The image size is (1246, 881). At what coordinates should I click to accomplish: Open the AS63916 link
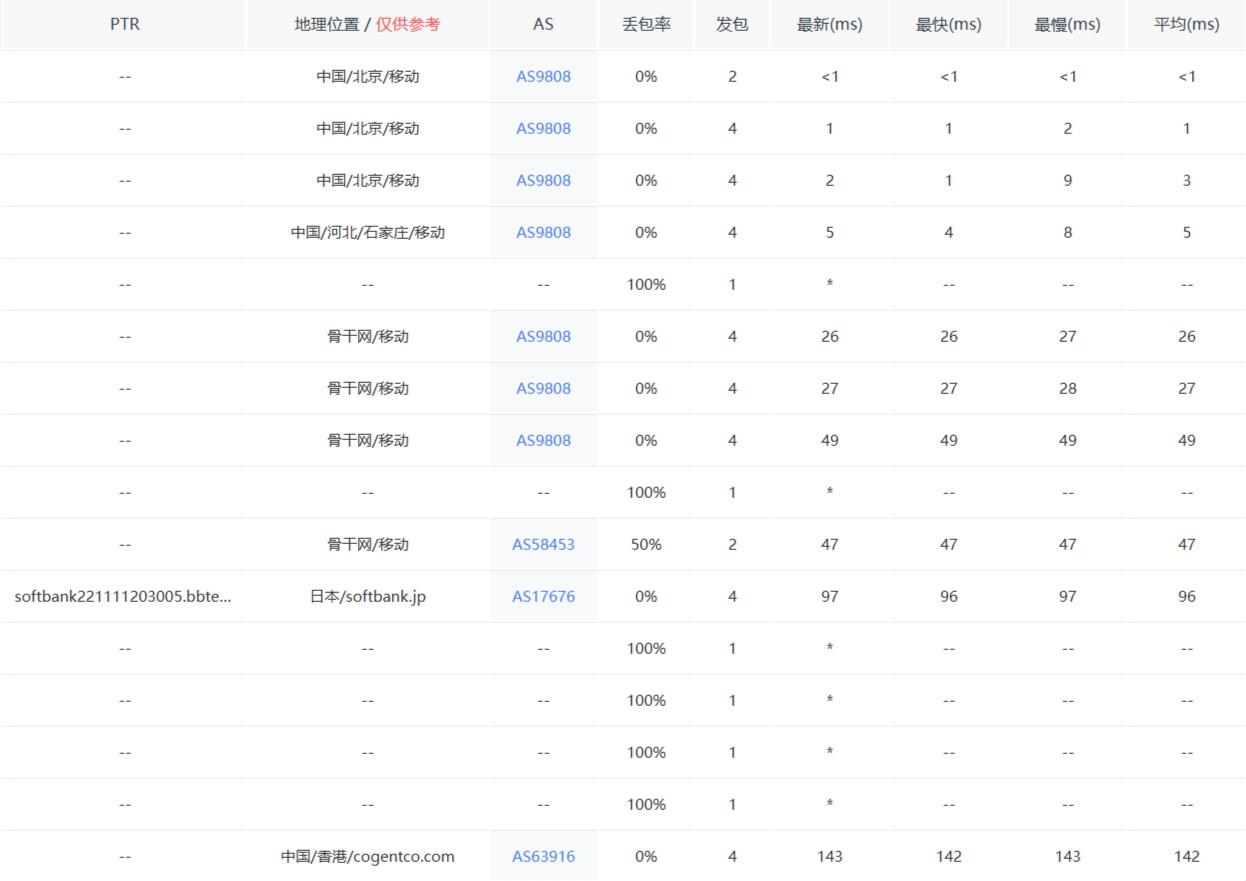(543, 856)
